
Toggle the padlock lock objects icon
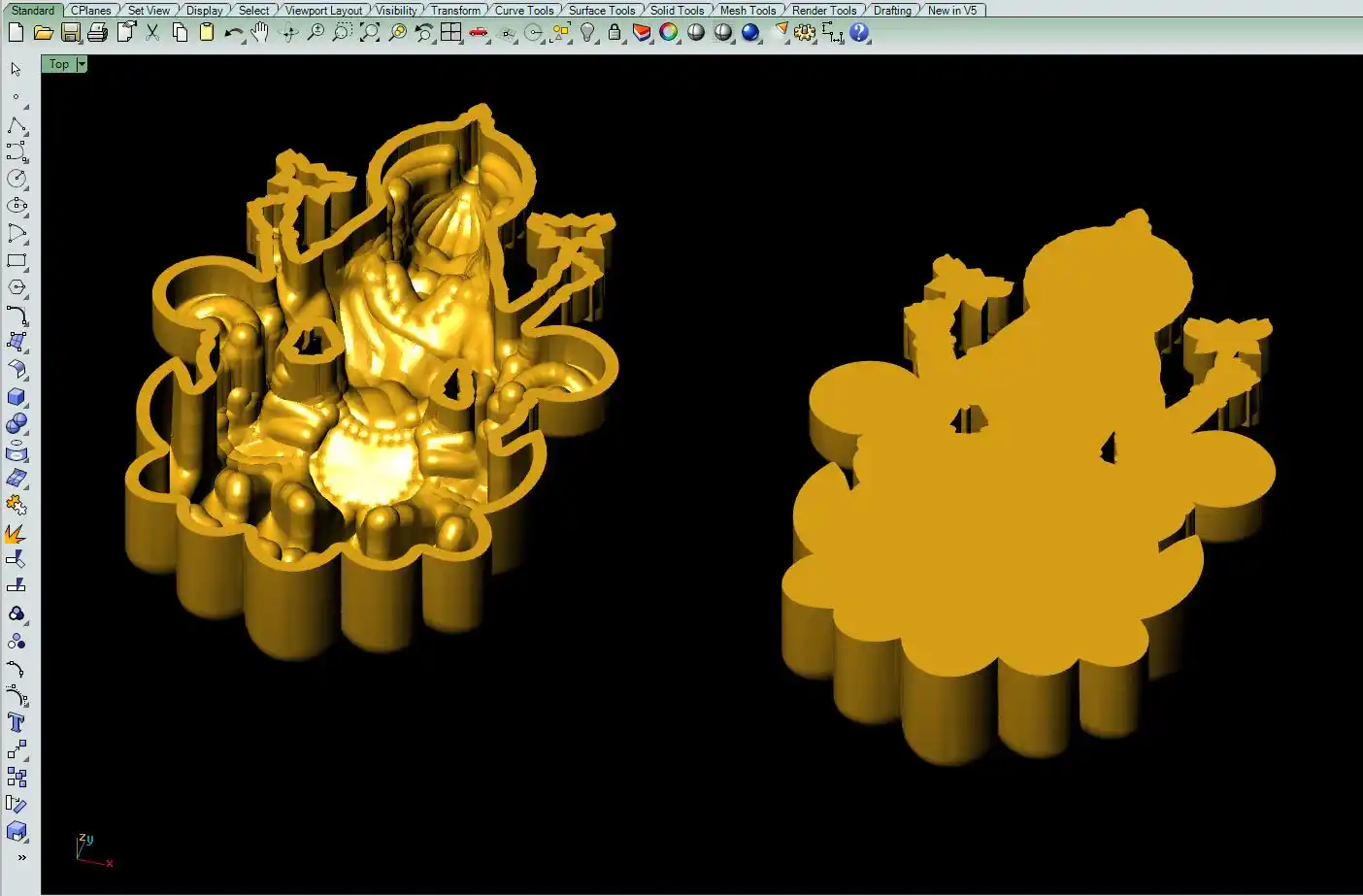(x=615, y=32)
